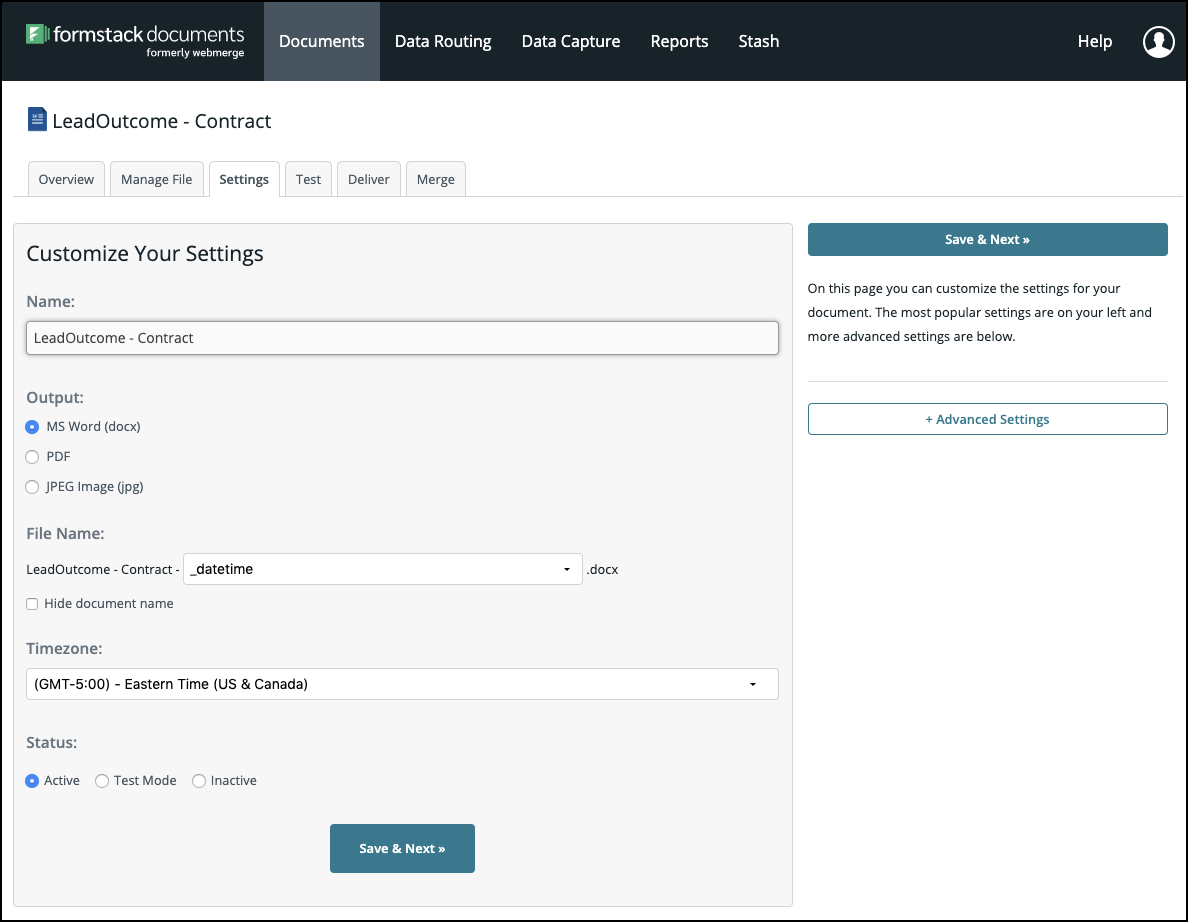
Task: Go to the Stash navigation item
Action: coord(758,41)
